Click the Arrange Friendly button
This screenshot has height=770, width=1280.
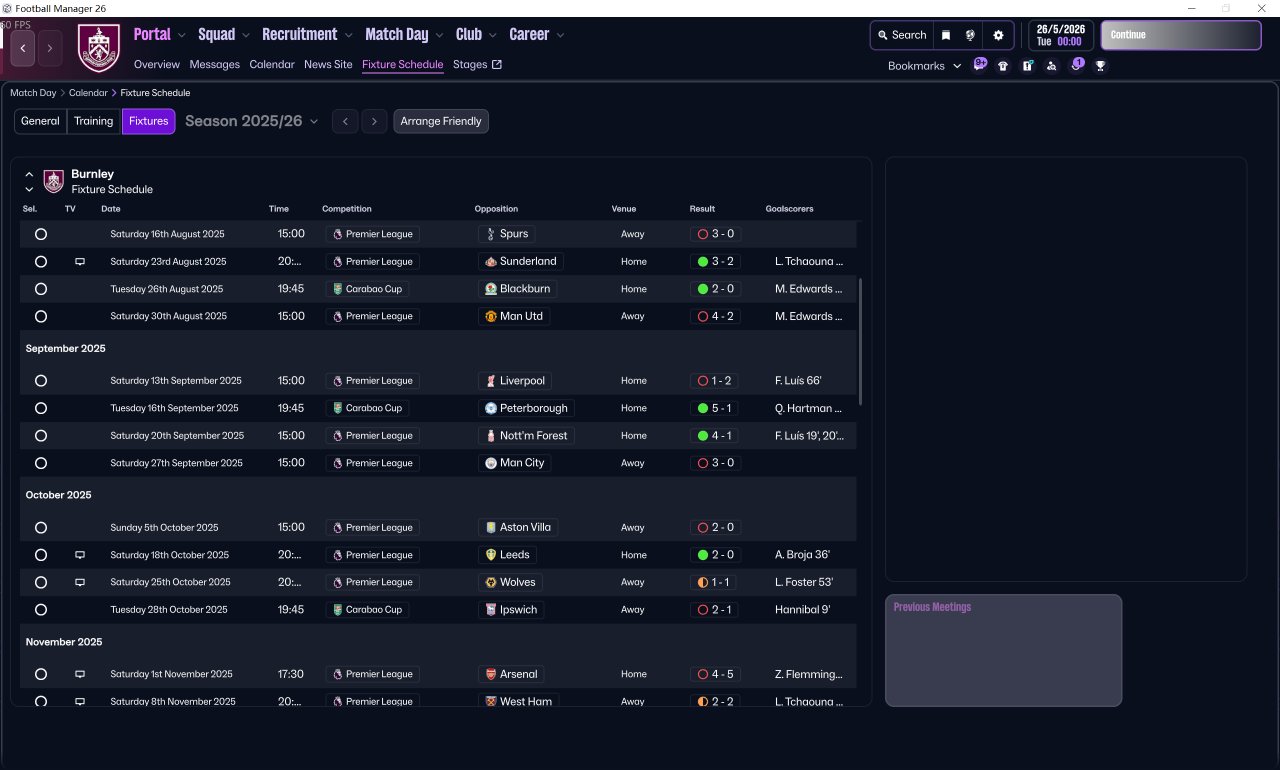441,121
